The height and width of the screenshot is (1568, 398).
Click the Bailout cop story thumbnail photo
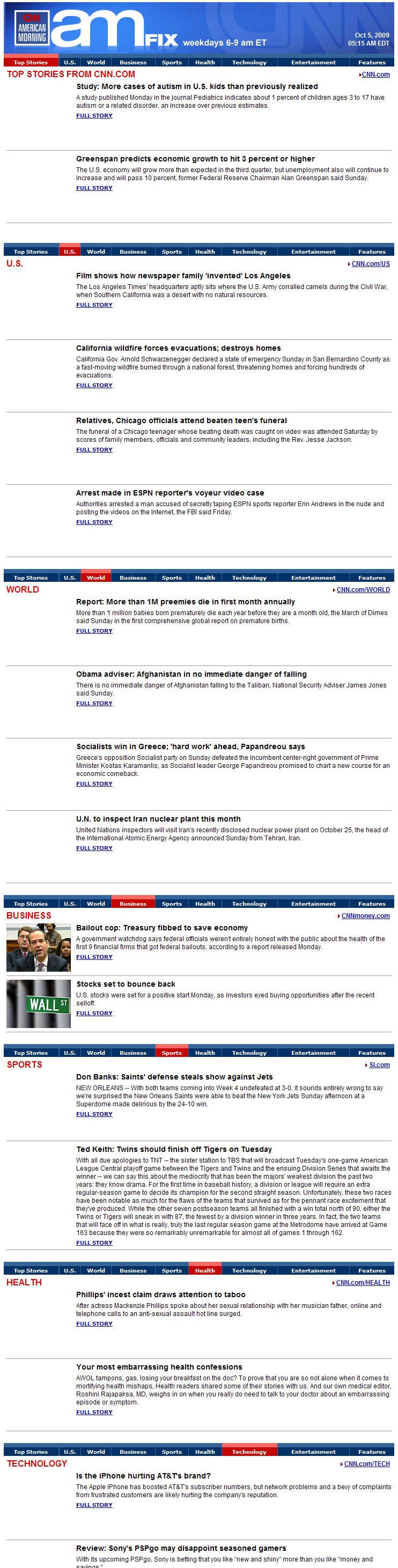38,948
